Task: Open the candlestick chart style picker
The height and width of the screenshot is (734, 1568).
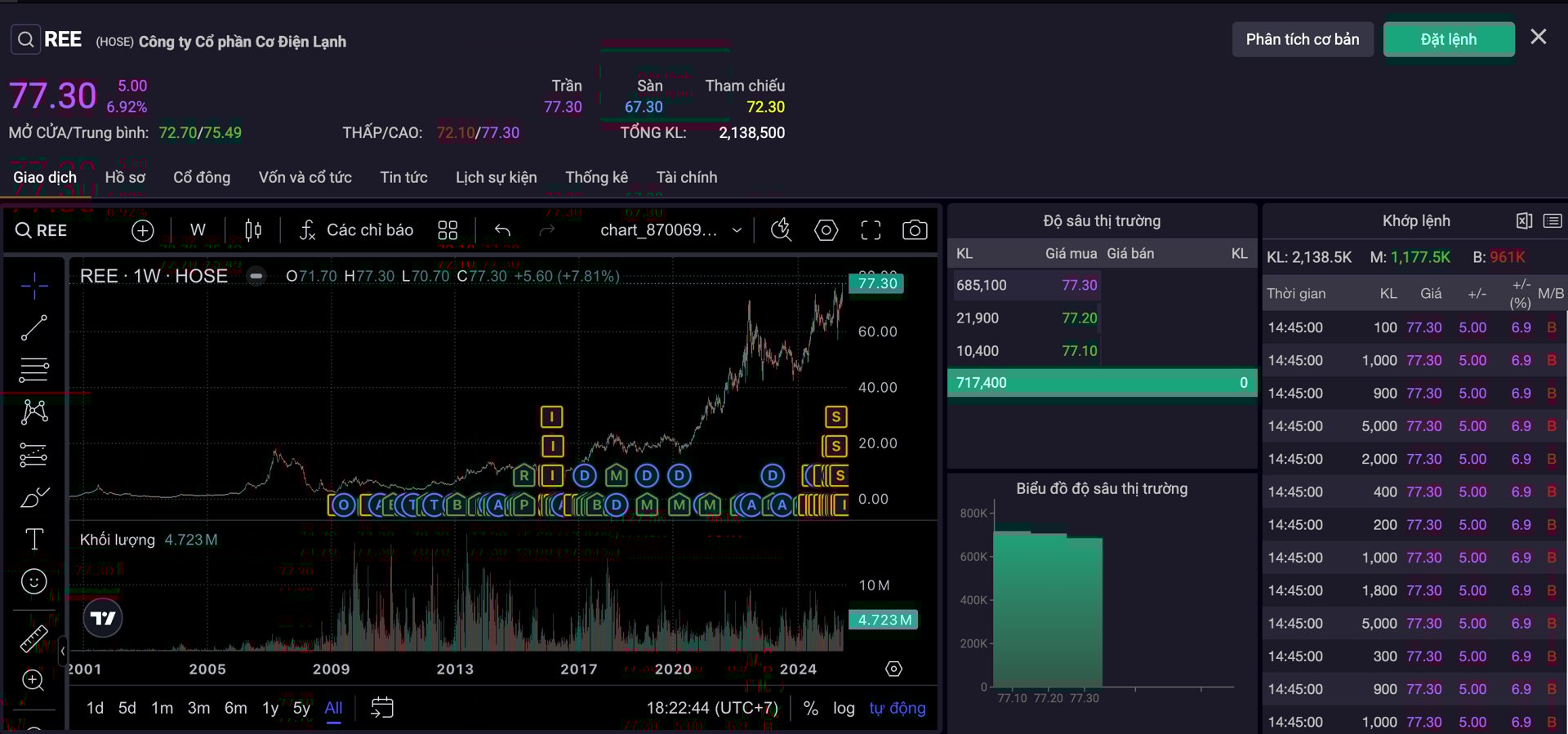Action: (x=253, y=230)
